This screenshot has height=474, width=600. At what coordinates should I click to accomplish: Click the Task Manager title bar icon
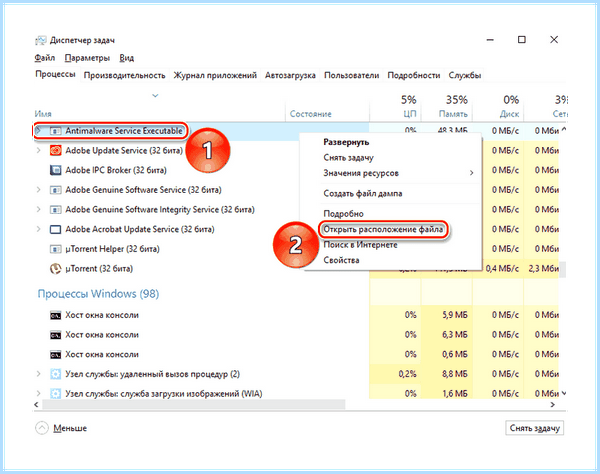(x=41, y=40)
